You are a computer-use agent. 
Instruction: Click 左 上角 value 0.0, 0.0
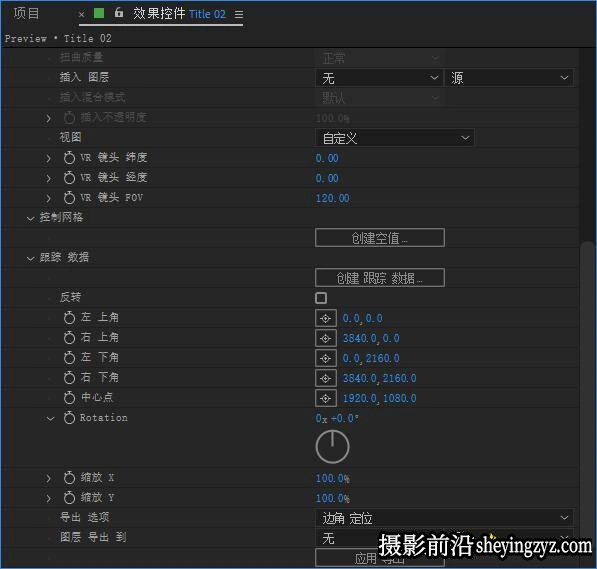(x=362, y=318)
